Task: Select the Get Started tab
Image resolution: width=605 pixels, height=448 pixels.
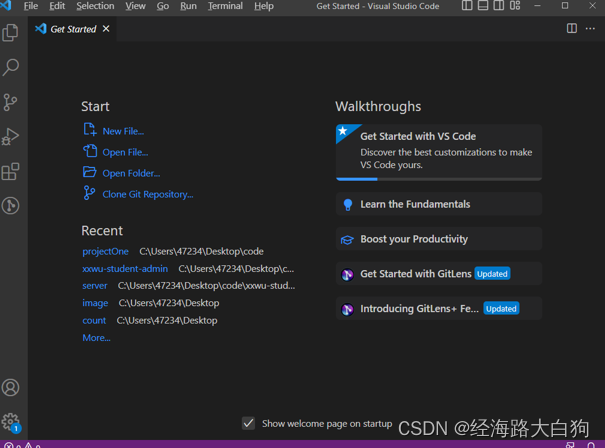Action: 73,29
